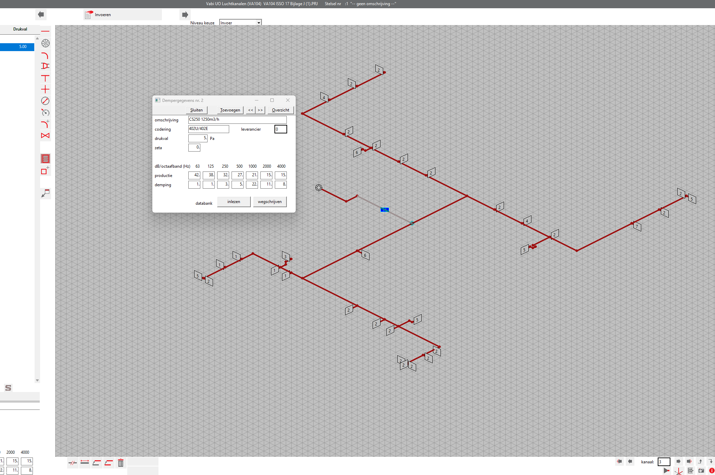
Task: Go to next record with >> button
Action: pos(261,110)
